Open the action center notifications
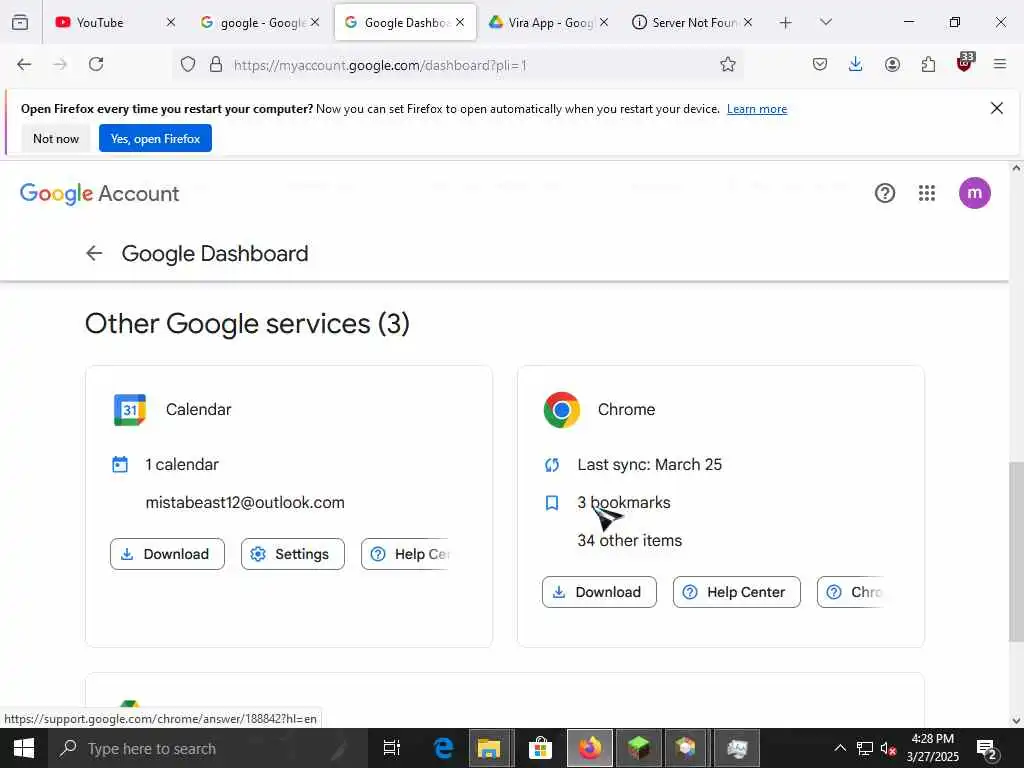This screenshot has height=768, width=1024. click(986, 749)
